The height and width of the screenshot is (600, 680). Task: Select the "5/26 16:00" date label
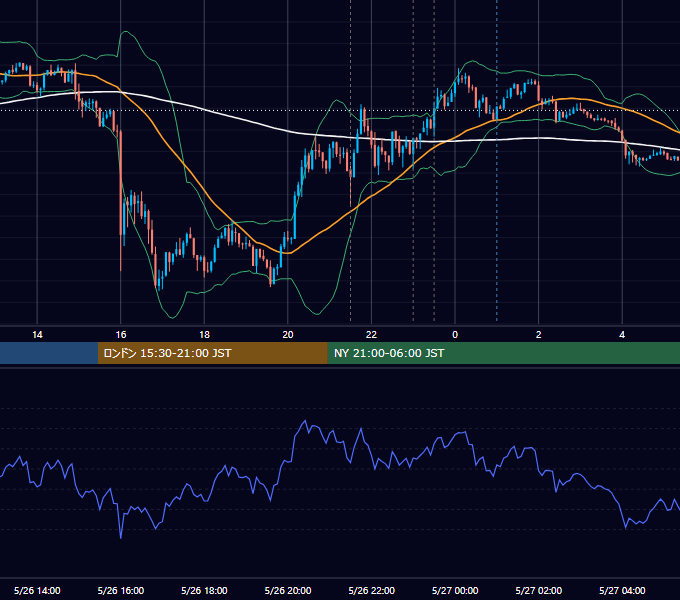(121, 590)
